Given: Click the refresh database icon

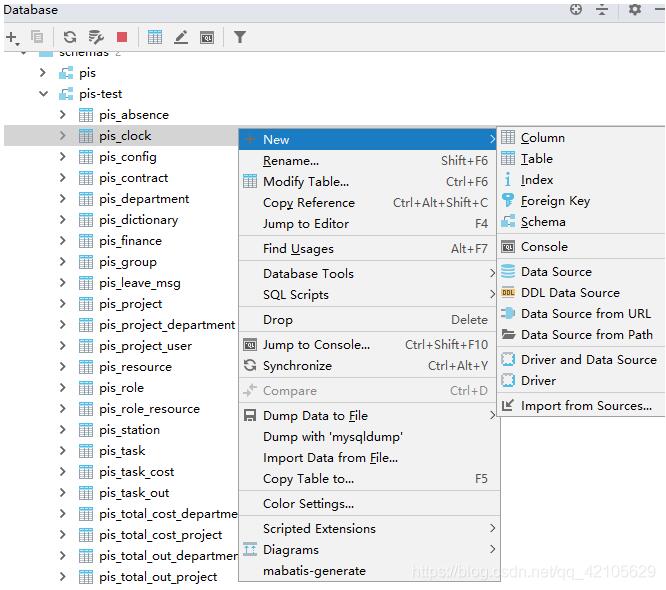Looking at the screenshot, I should (70, 37).
